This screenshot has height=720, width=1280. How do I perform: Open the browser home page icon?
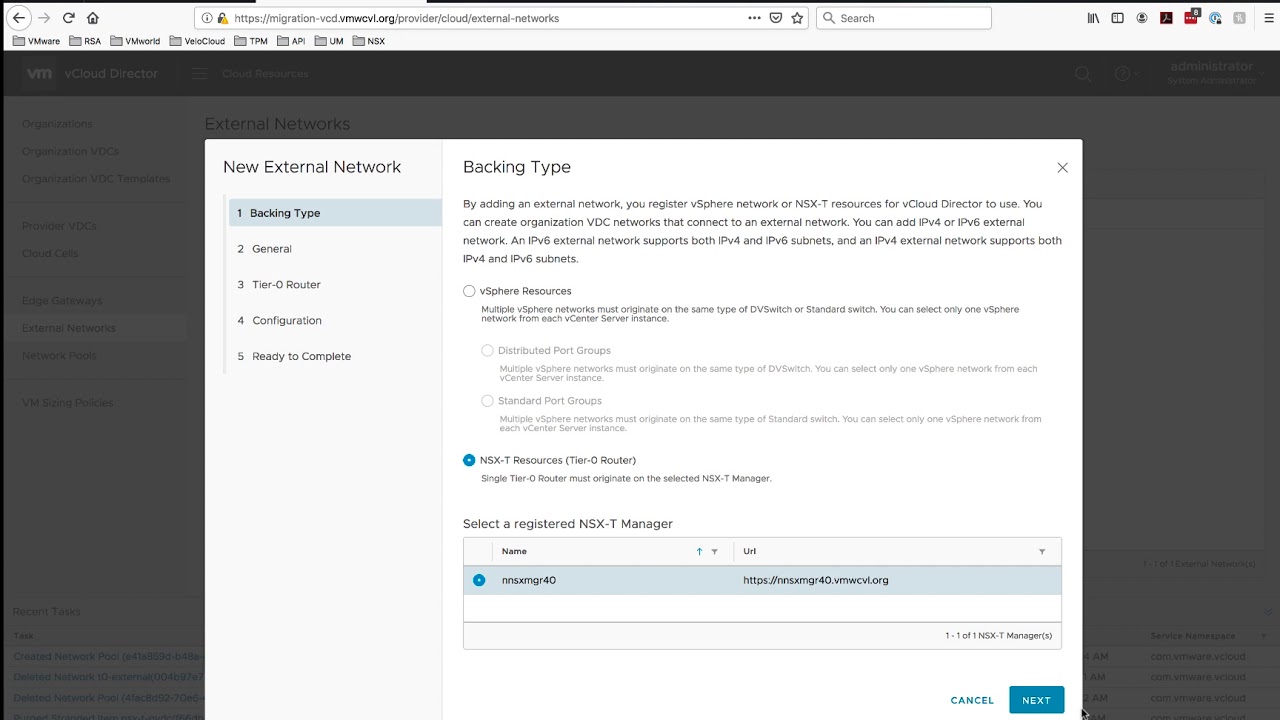(x=93, y=18)
